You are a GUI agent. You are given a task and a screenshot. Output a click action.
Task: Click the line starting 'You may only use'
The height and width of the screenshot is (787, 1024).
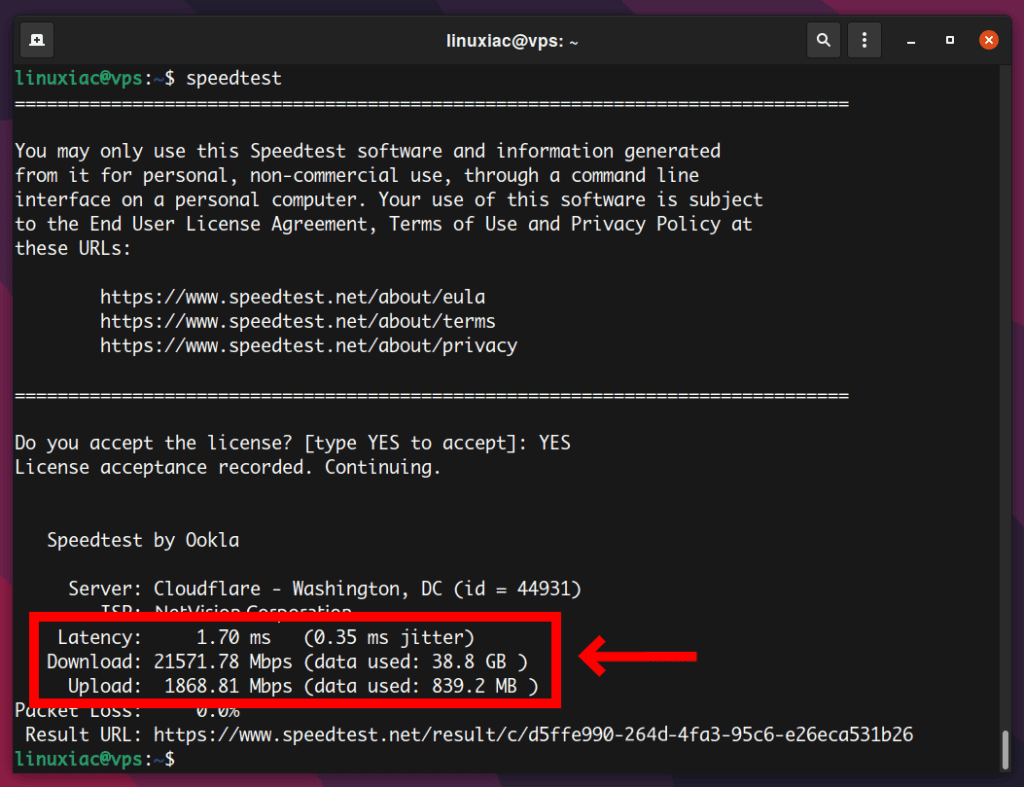[x=368, y=152]
